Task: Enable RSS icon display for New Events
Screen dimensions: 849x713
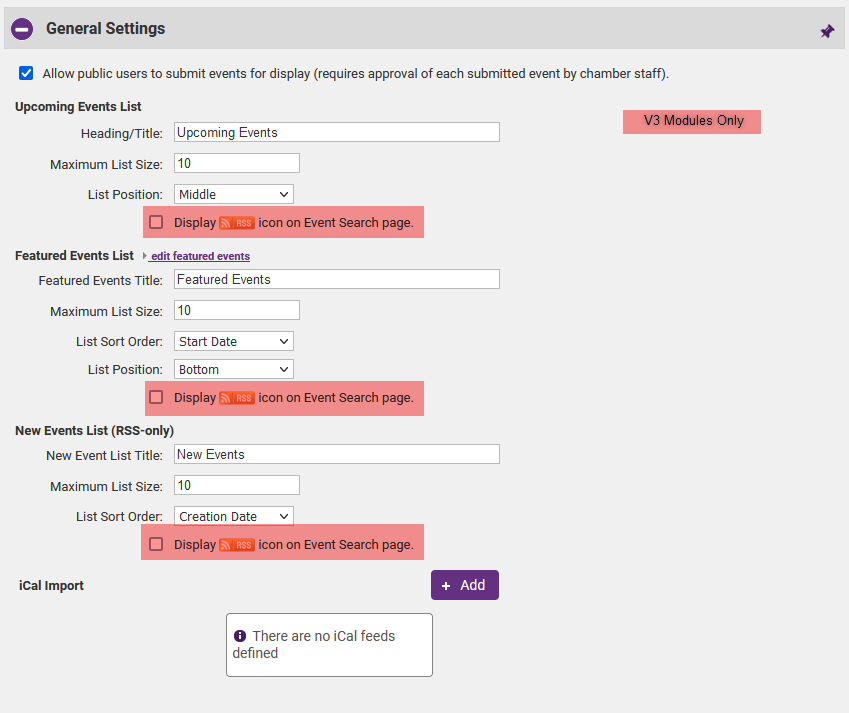Action: coord(156,544)
